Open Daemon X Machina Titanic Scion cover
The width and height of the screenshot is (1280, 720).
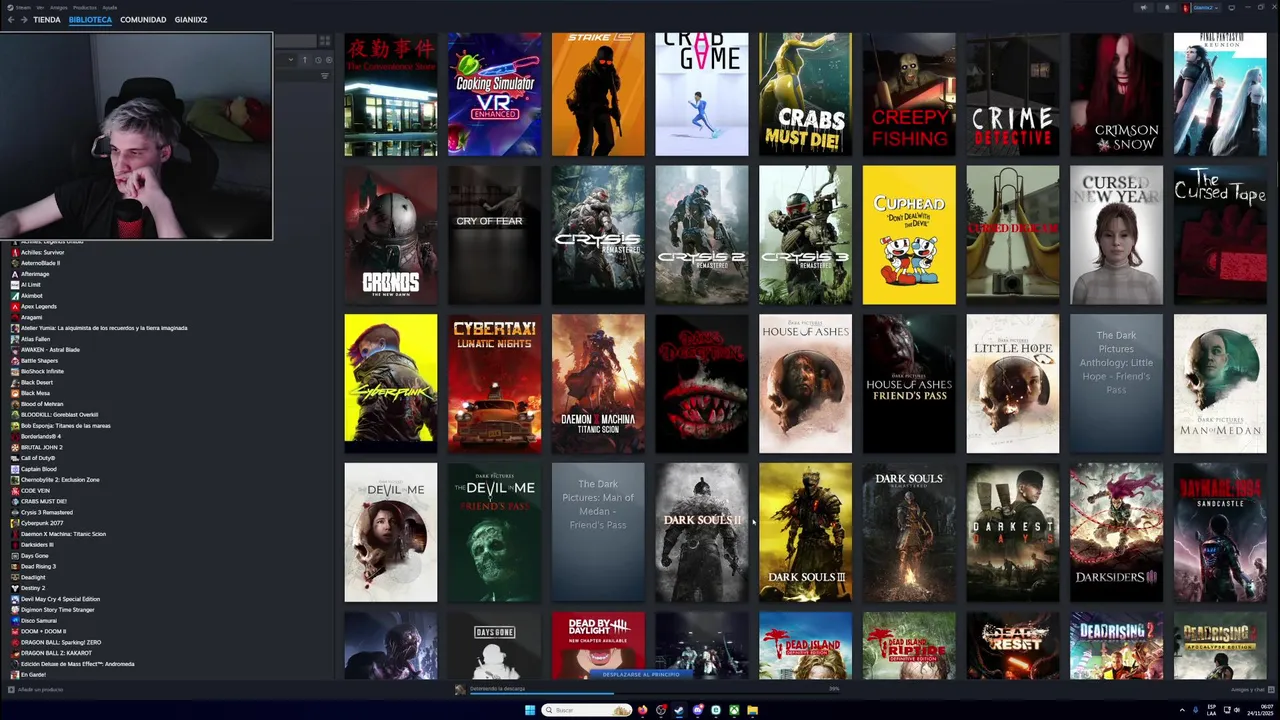click(x=598, y=384)
